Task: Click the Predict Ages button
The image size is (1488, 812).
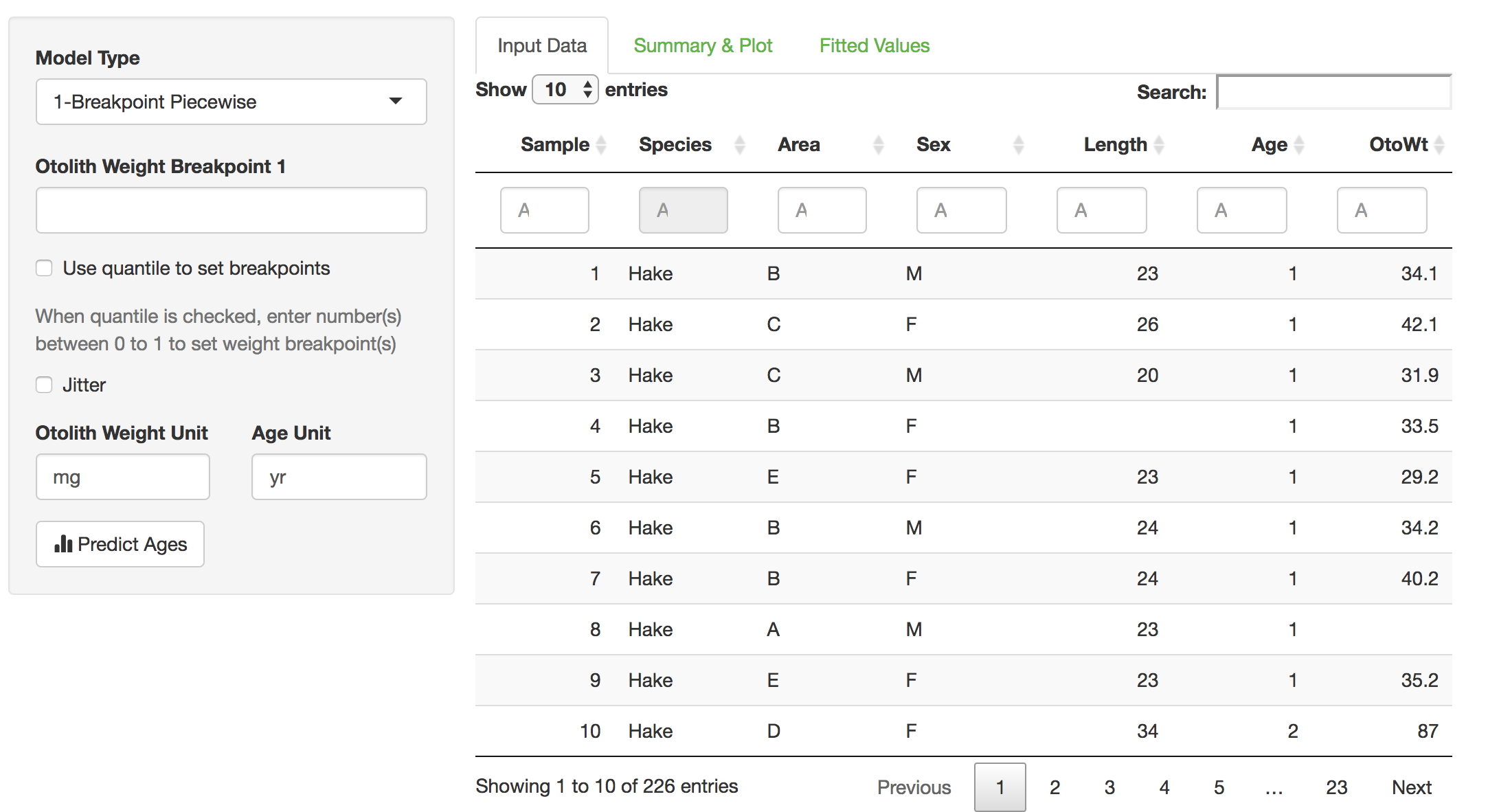Action: click(120, 544)
